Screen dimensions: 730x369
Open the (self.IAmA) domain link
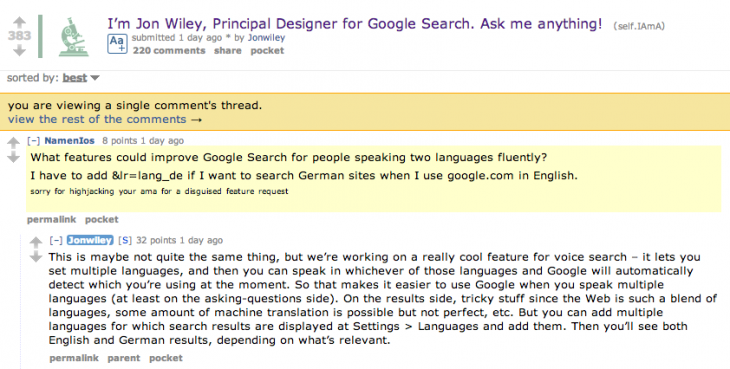(639, 27)
